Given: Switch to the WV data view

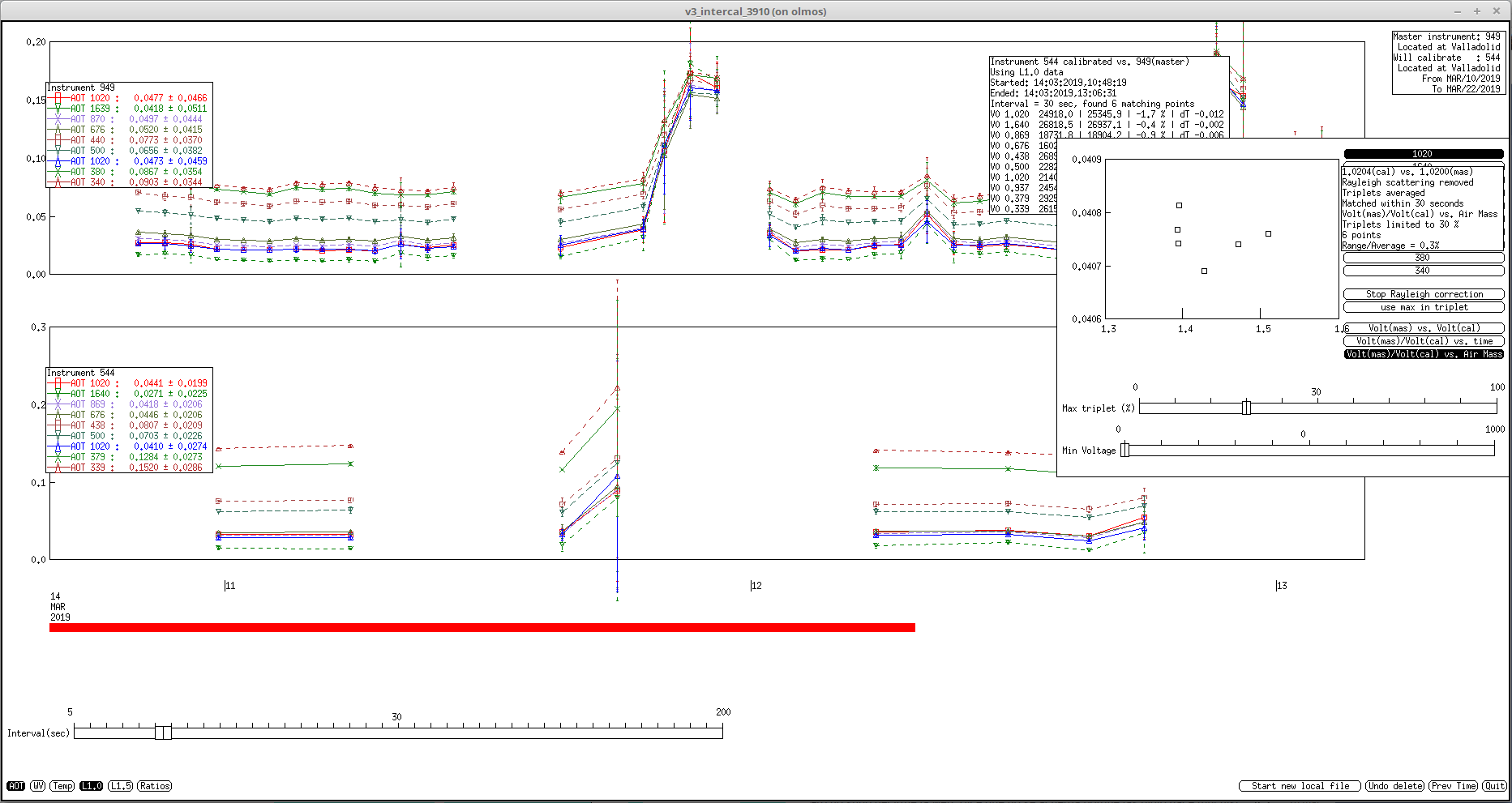Looking at the screenshot, I should pos(37,786).
